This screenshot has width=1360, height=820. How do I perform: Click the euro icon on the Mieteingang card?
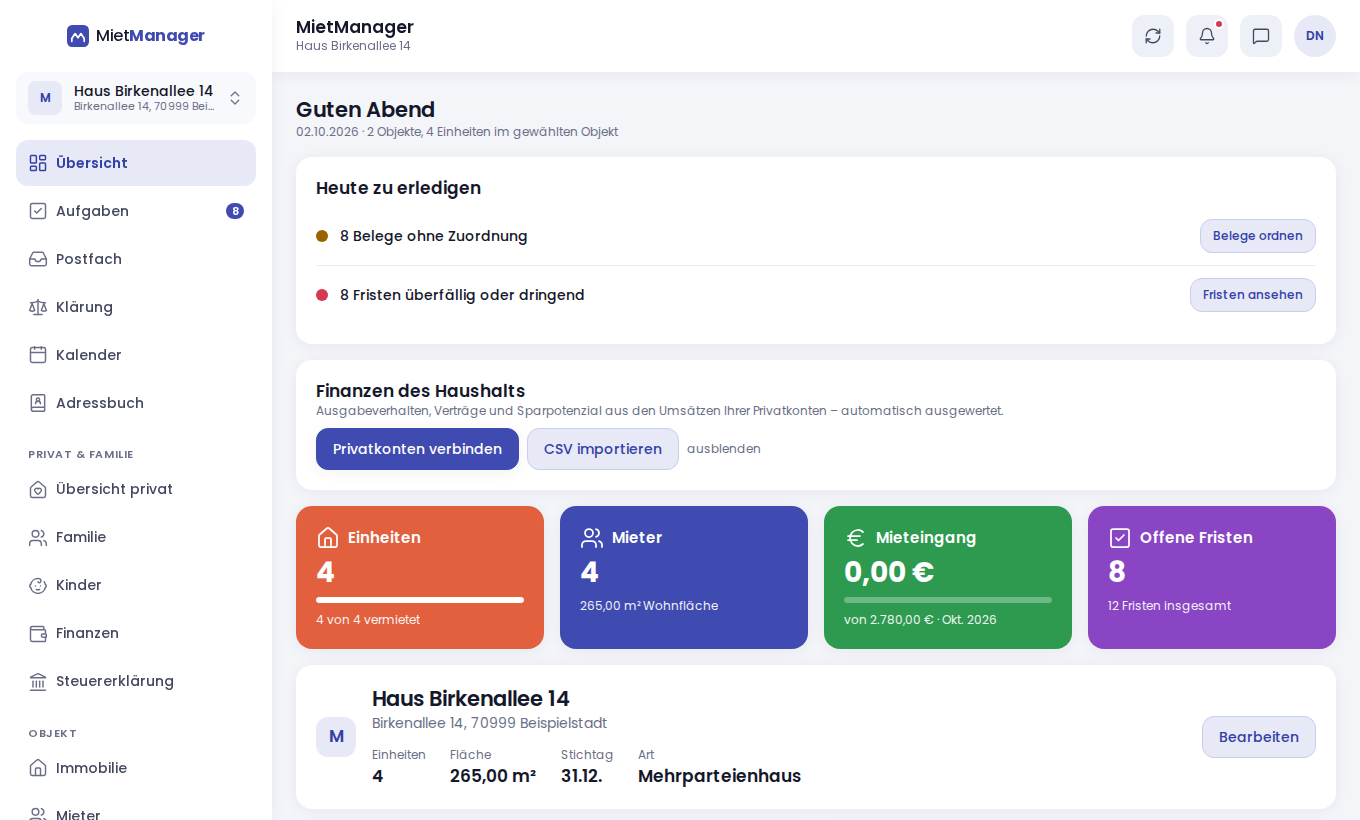click(856, 538)
